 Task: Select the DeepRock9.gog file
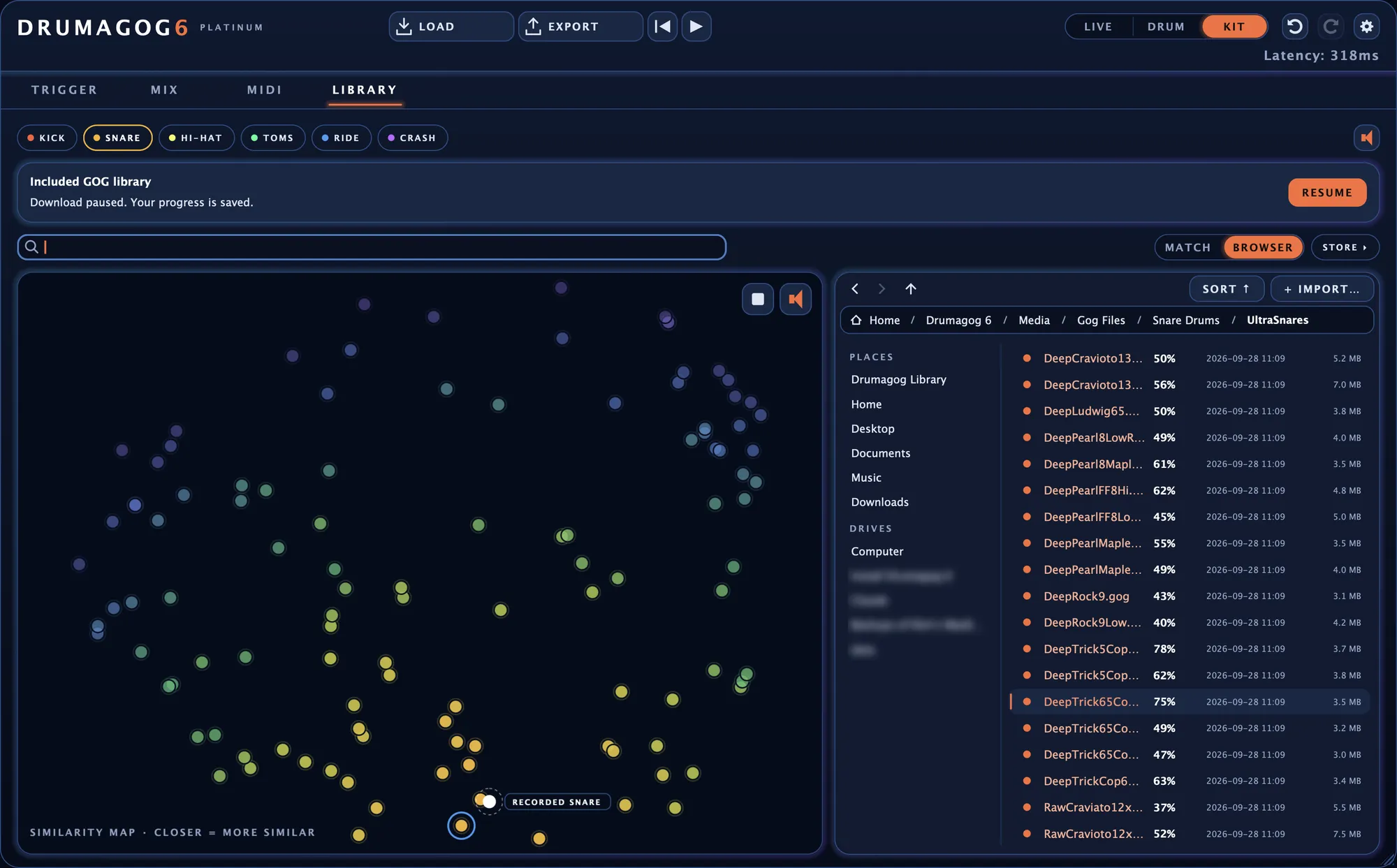[1190, 596]
